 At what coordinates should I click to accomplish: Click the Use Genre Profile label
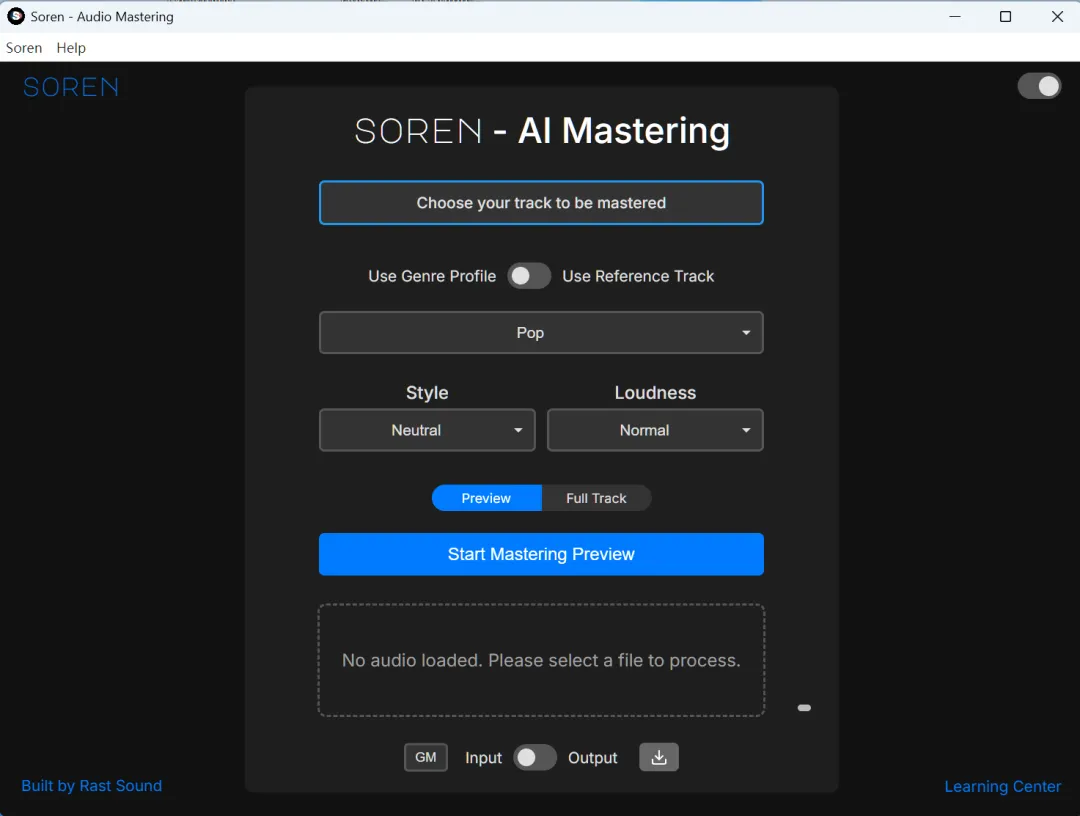click(432, 276)
